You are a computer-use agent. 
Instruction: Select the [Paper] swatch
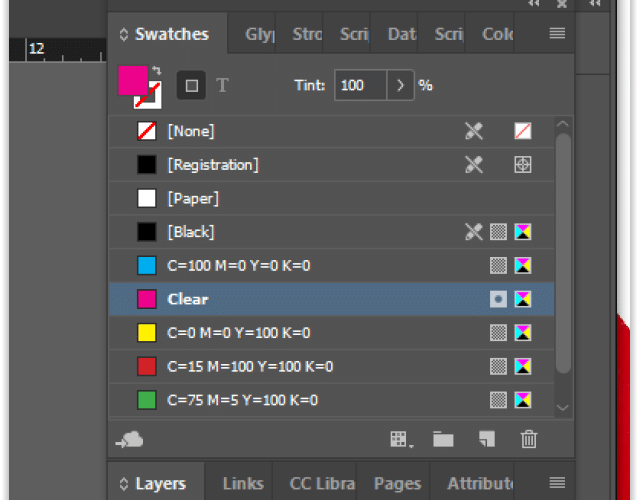(332, 199)
